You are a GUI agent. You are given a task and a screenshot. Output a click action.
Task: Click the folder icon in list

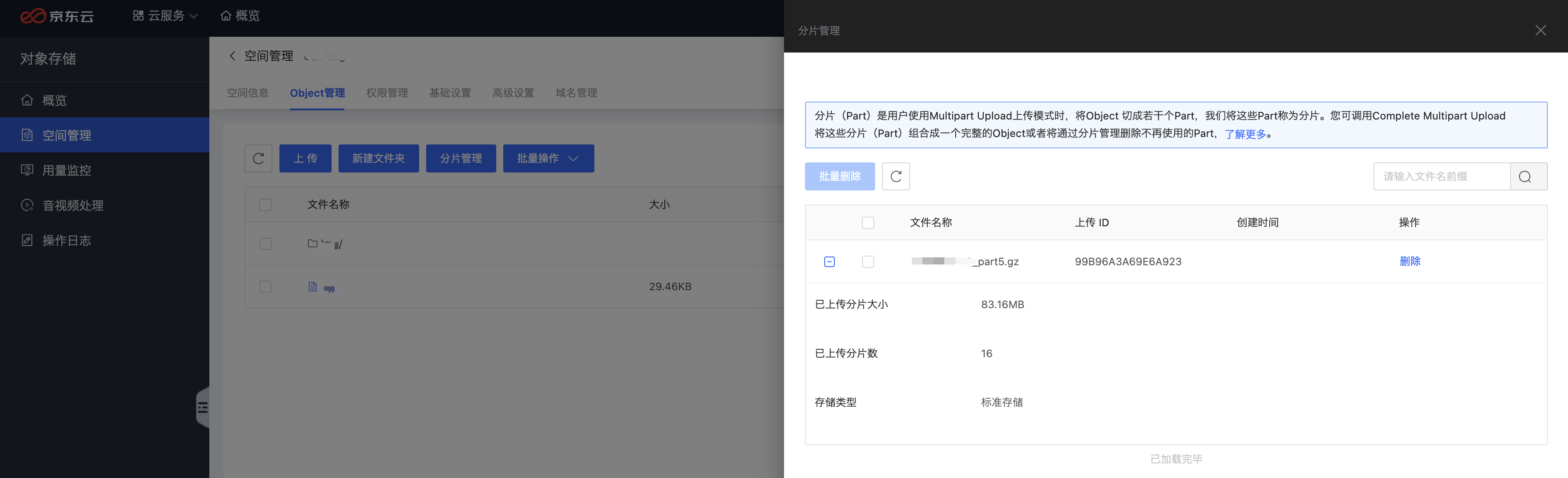click(313, 243)
